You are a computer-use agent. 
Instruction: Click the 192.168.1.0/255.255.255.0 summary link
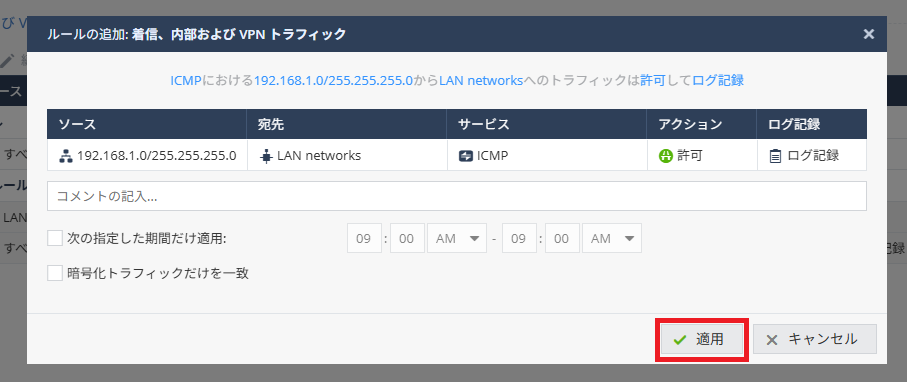pyautogui.click(x=333, y=80)
